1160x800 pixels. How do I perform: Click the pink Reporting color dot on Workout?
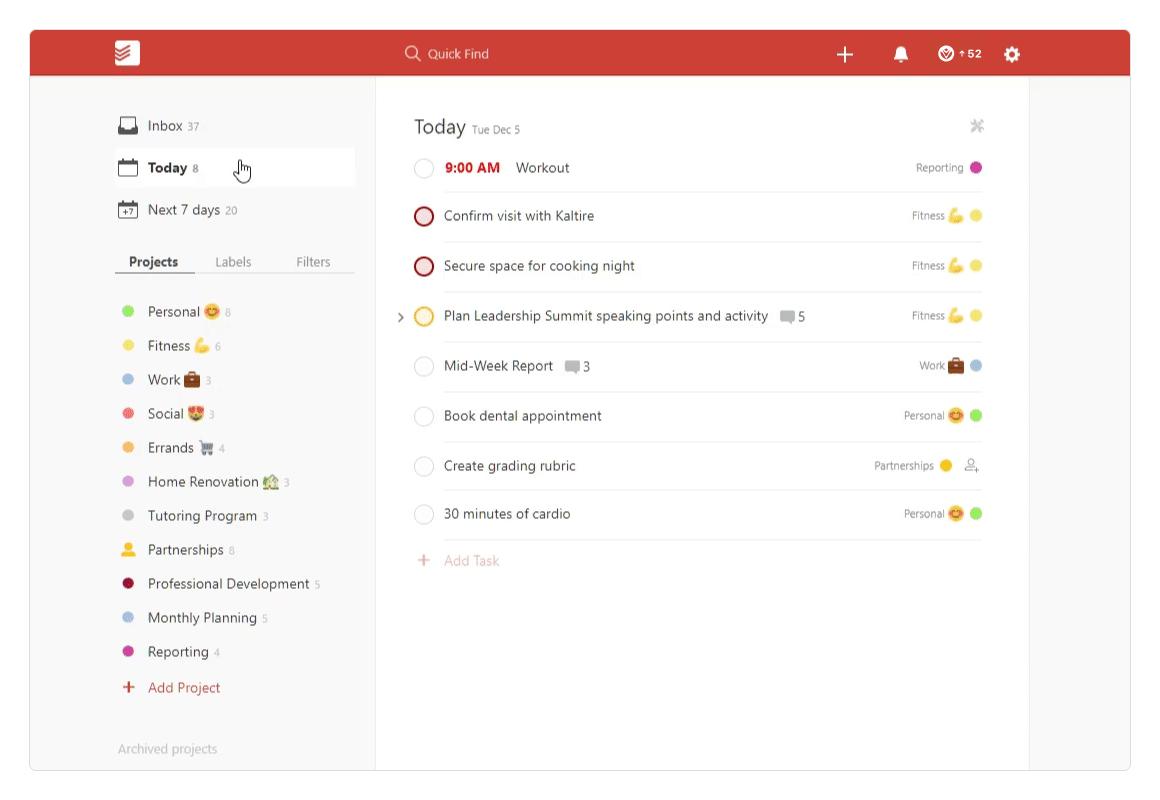pos(976,168)
